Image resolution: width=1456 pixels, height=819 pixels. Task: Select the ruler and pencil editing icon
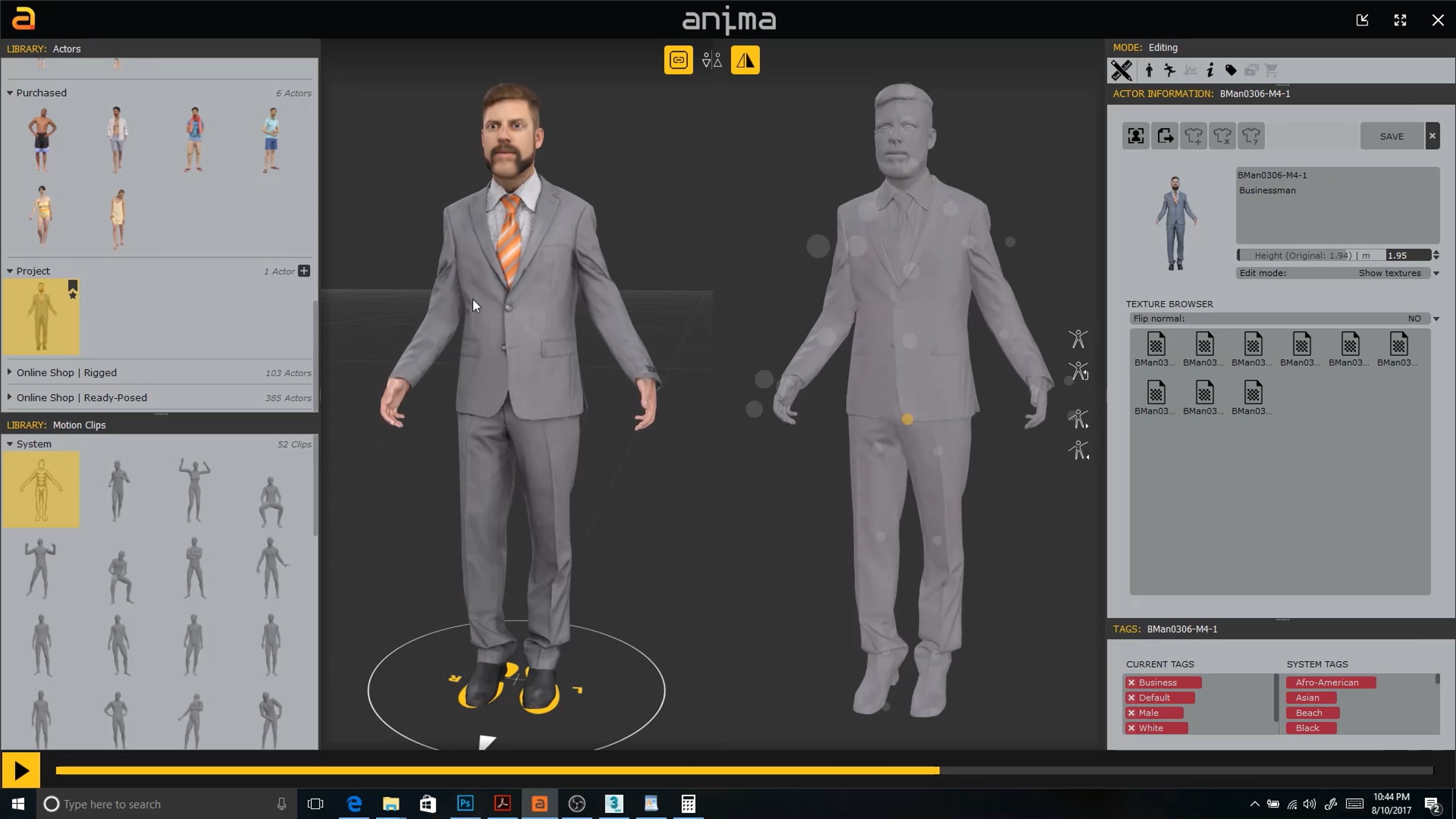tap(1121, 70)
